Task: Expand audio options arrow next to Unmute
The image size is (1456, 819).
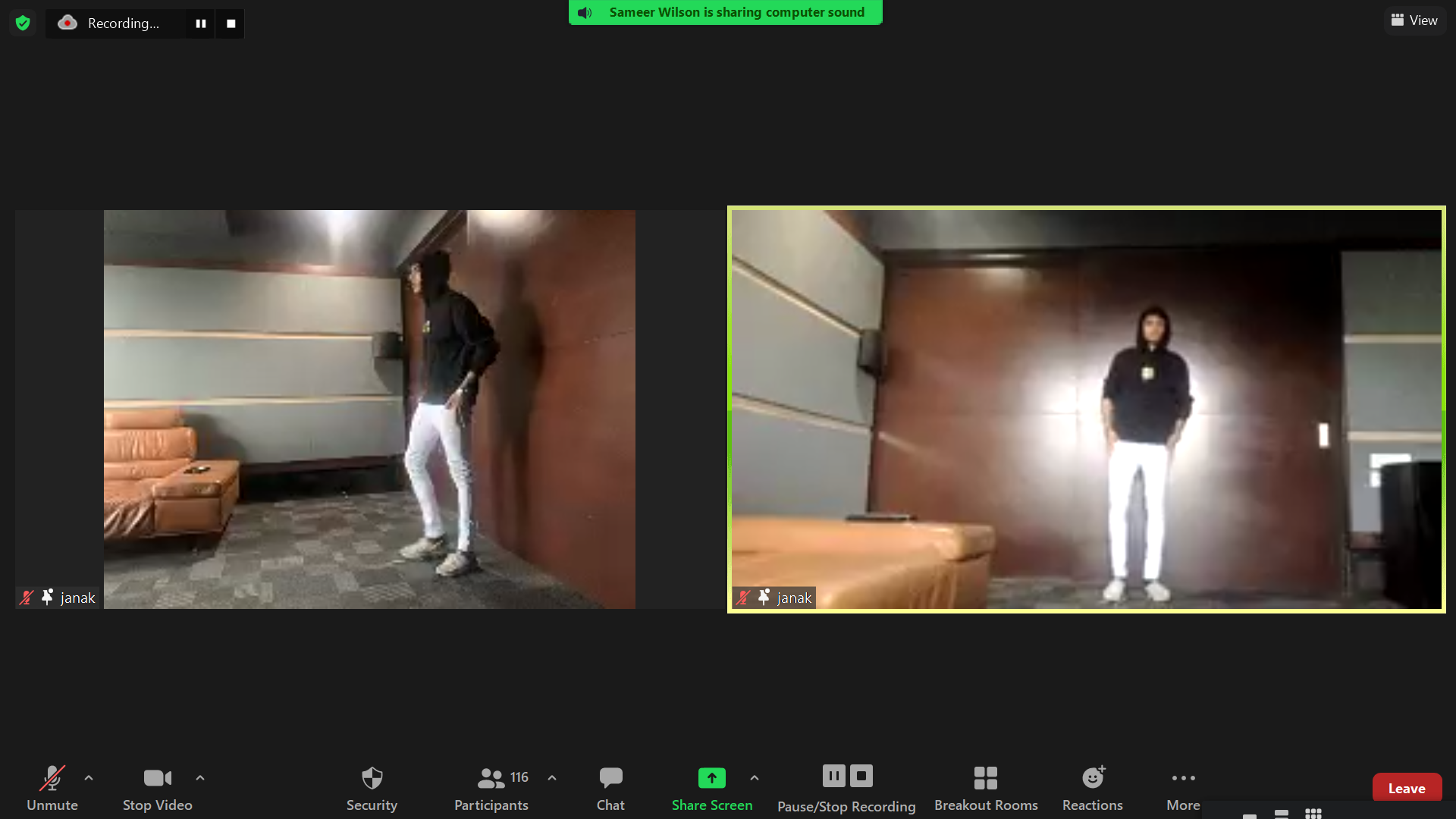Action: [89, 778]
